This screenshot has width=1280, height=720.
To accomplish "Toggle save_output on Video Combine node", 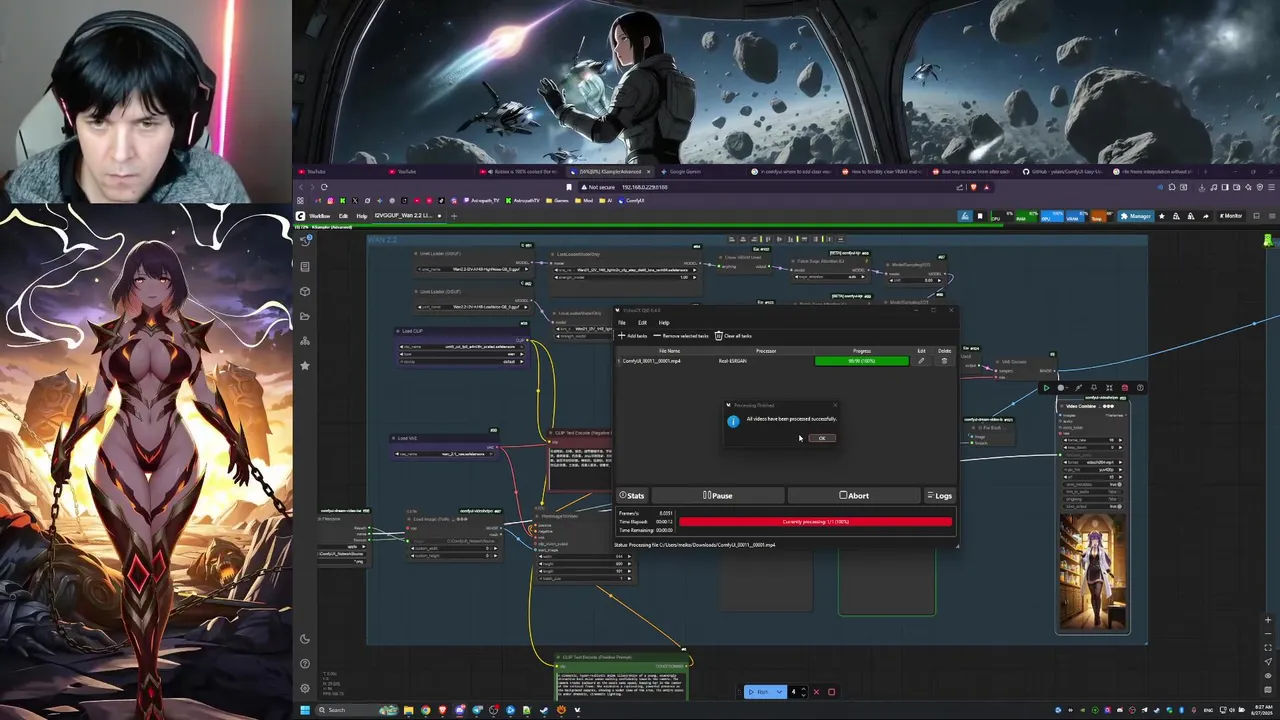I will click(x=1092, y=506).
